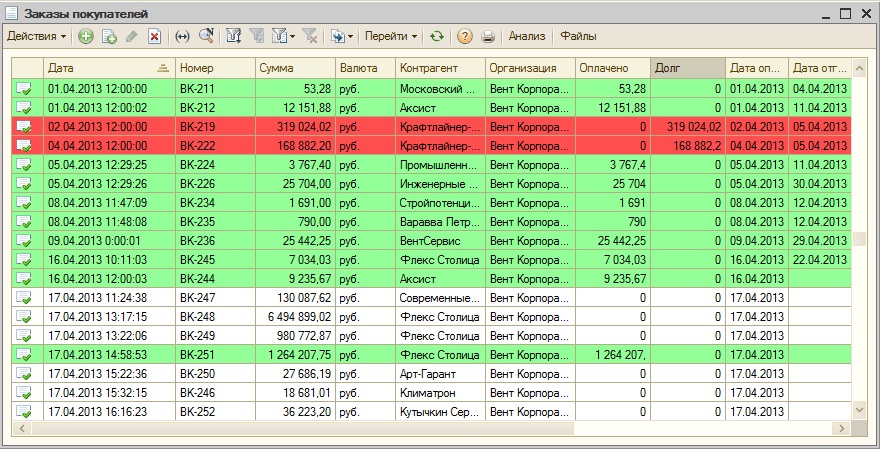This screenshot has height=449, width=880.
Task: Click the green Refresh list icon
Action: 437,37
